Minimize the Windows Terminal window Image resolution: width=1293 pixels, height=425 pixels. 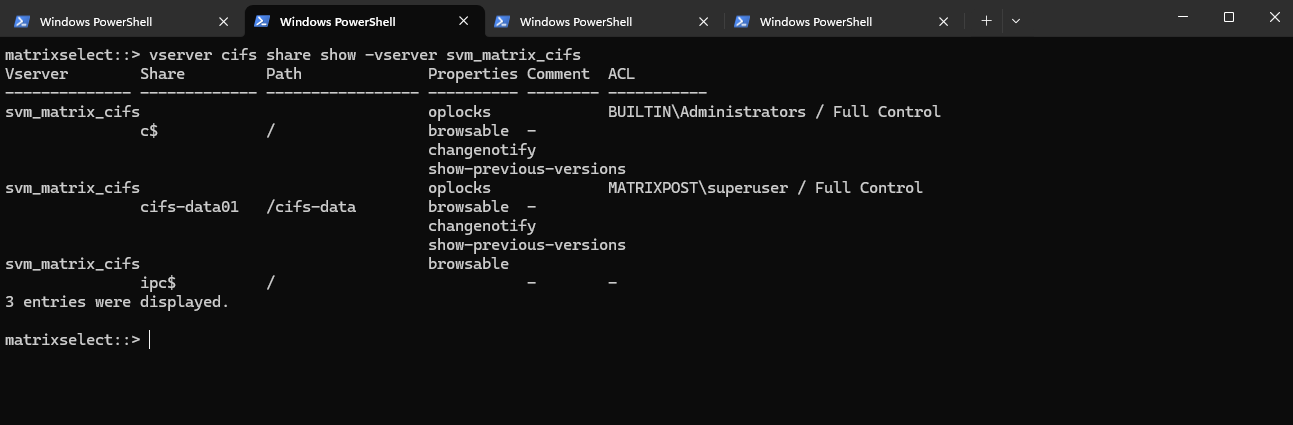1184,17
